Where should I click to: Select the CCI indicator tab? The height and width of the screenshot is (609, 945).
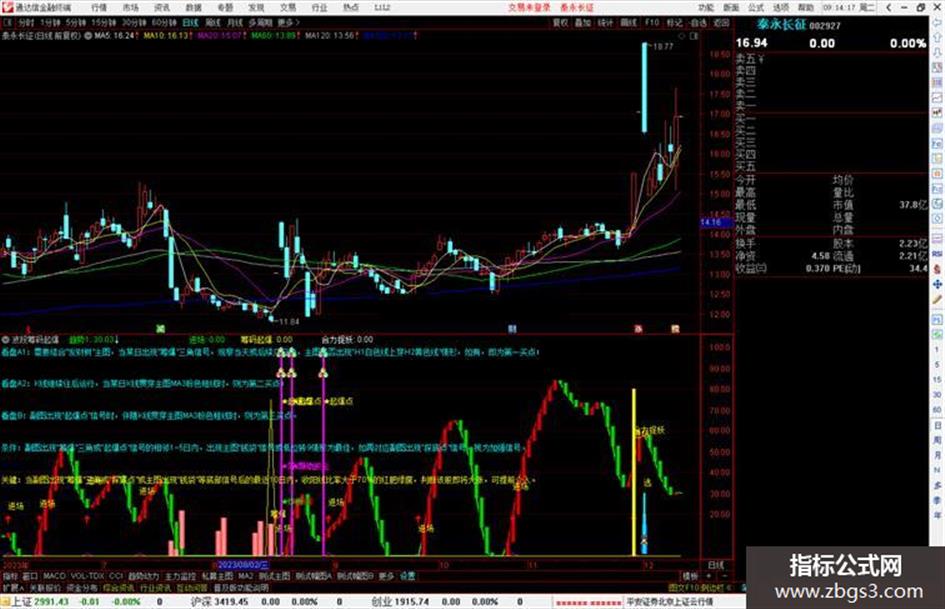click(x=116, y=576)
